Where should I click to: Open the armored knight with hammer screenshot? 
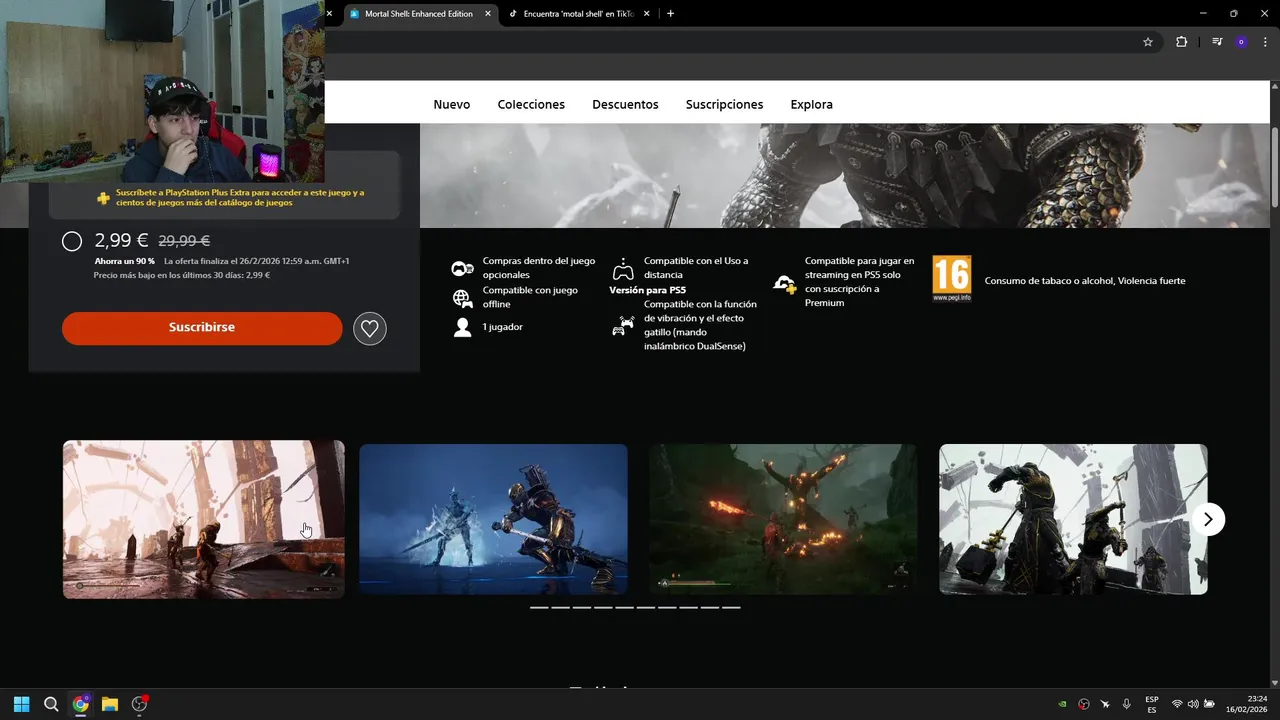(1073, 519)
